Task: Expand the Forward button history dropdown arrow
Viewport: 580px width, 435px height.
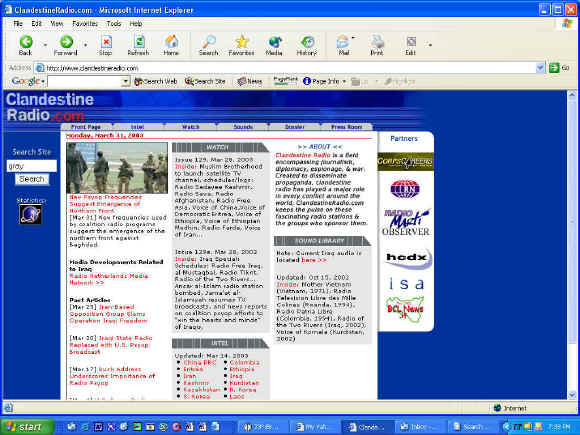Action: (85, 45)
